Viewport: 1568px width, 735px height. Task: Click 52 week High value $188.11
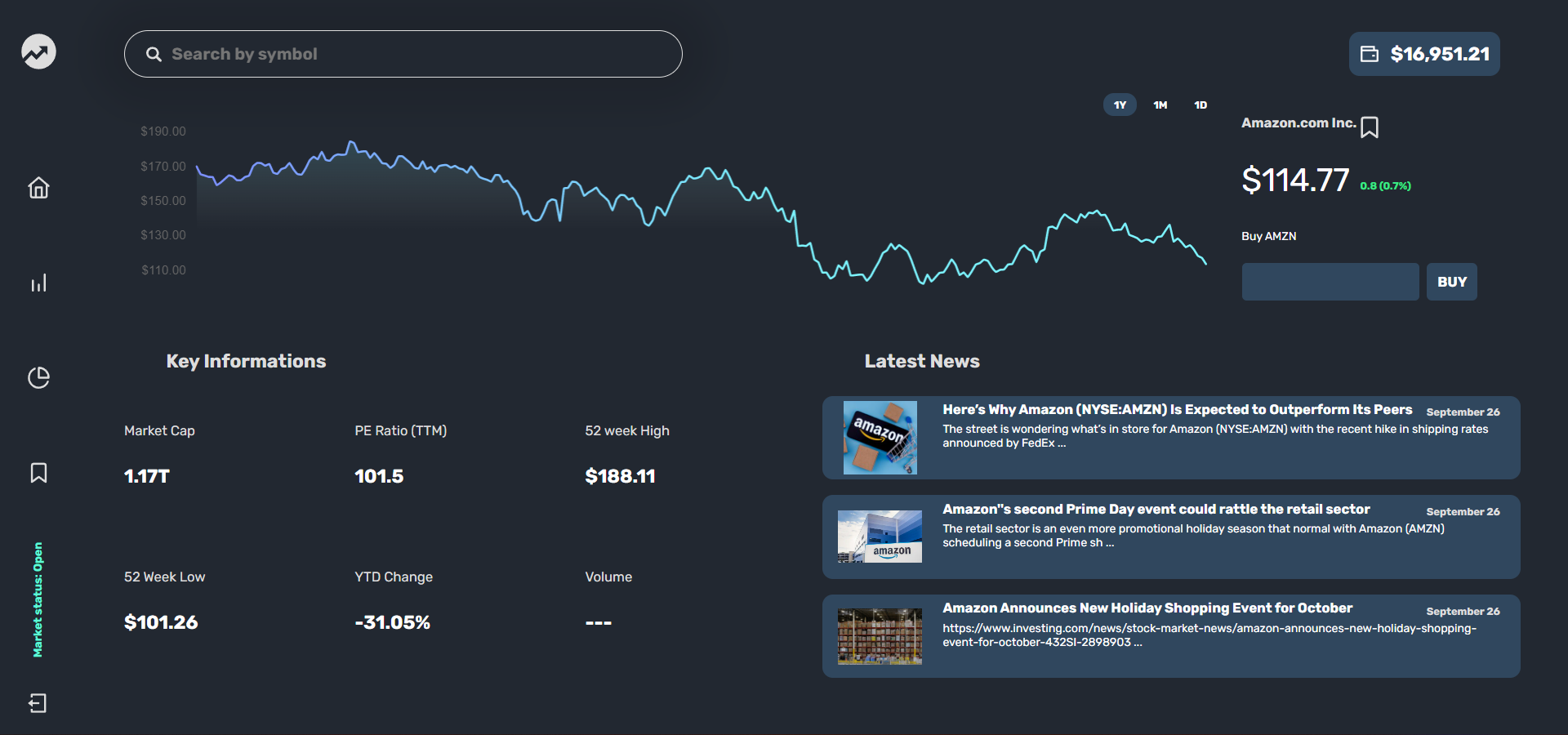tap(620, 476)
